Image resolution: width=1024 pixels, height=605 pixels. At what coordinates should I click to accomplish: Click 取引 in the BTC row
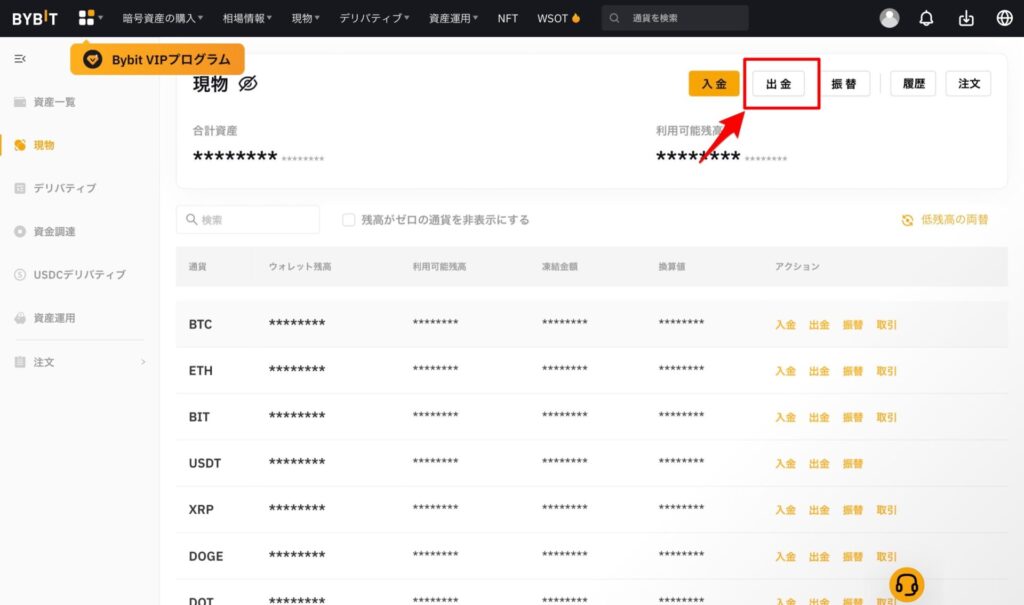click(x=886, y=325)
